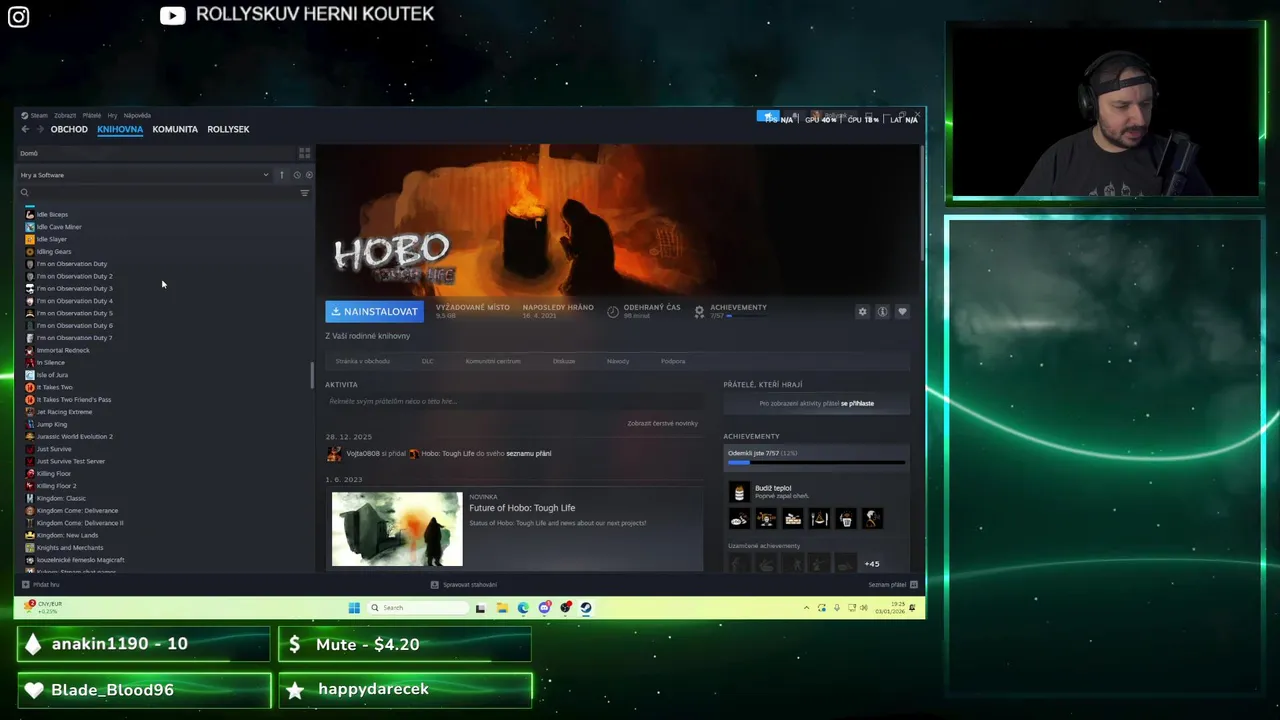
Task: Select Kingdom Come: Deliverance II
Action: point(80,523)
